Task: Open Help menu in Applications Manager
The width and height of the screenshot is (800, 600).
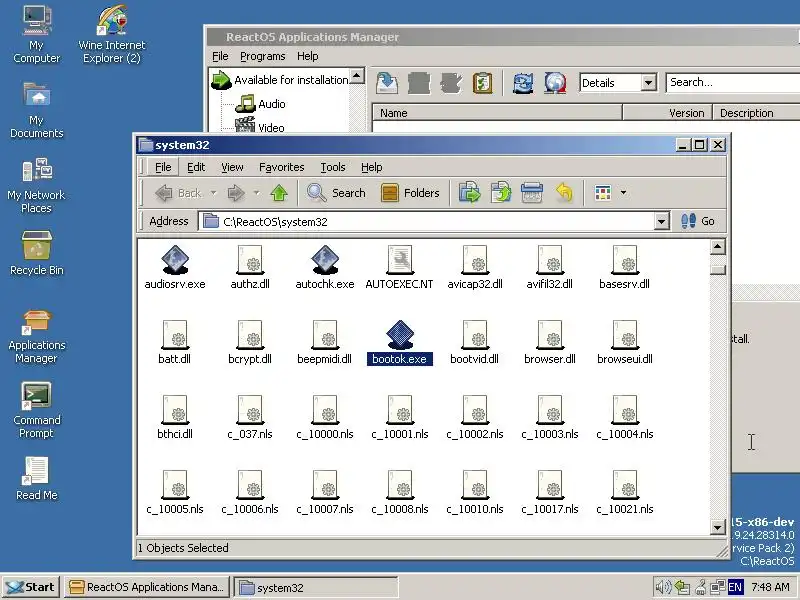Action: click(x=307, y=56)
